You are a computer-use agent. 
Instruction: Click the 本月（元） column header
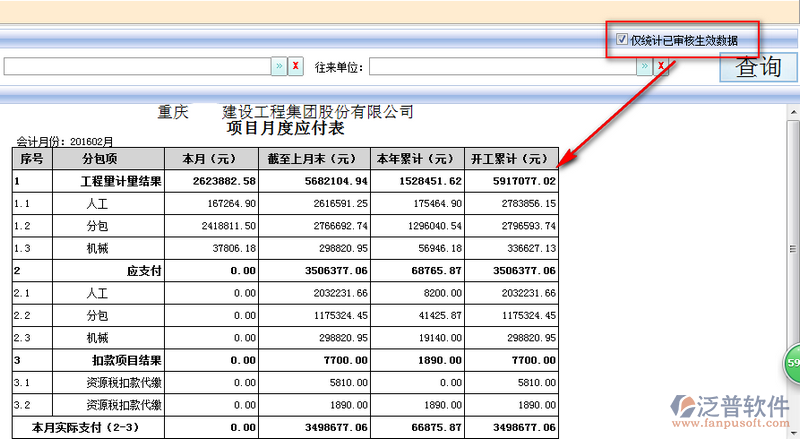[213, 159]
